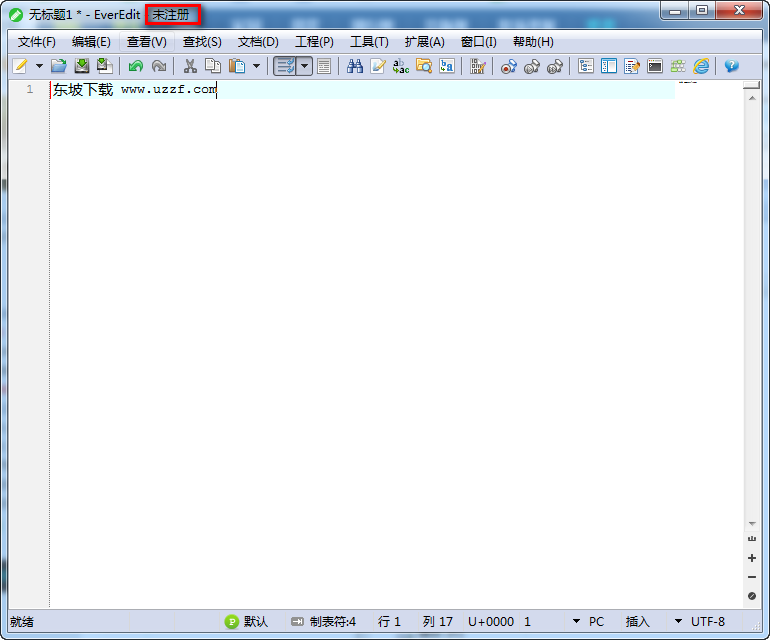Viewport: 770px width, 640px height.
Task: Click the green blocks grid icon
Action: (678, 66)
